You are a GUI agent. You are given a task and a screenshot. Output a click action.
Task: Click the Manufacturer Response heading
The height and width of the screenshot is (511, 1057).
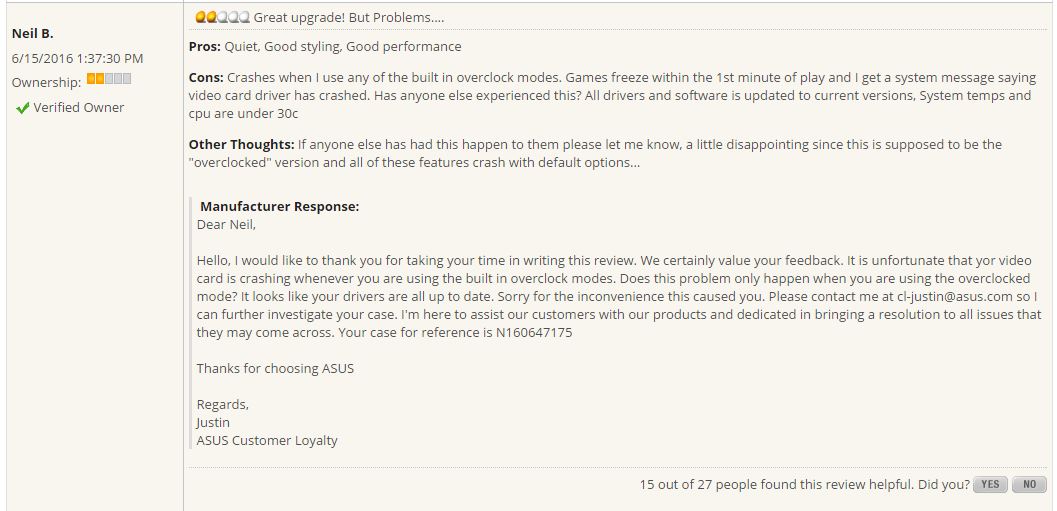(x=280, y=207)
